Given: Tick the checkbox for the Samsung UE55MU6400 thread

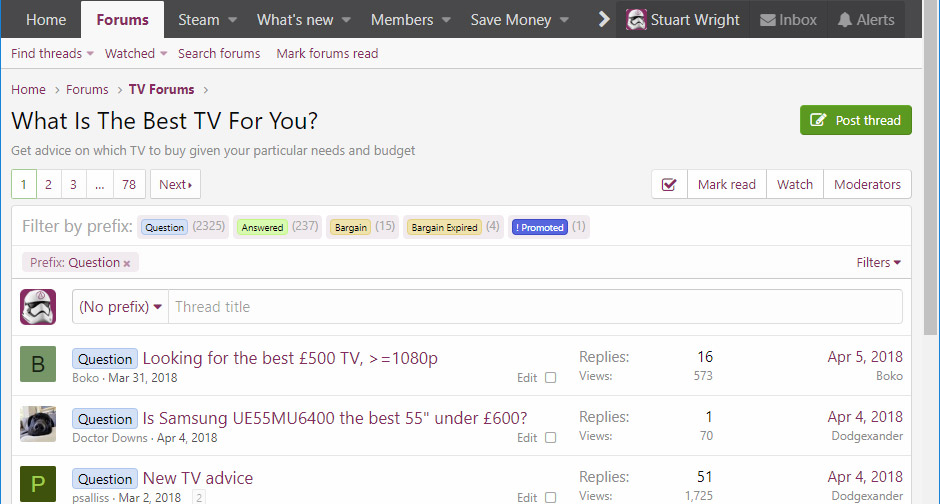Looking at the screenshot, I should [550, 437].
